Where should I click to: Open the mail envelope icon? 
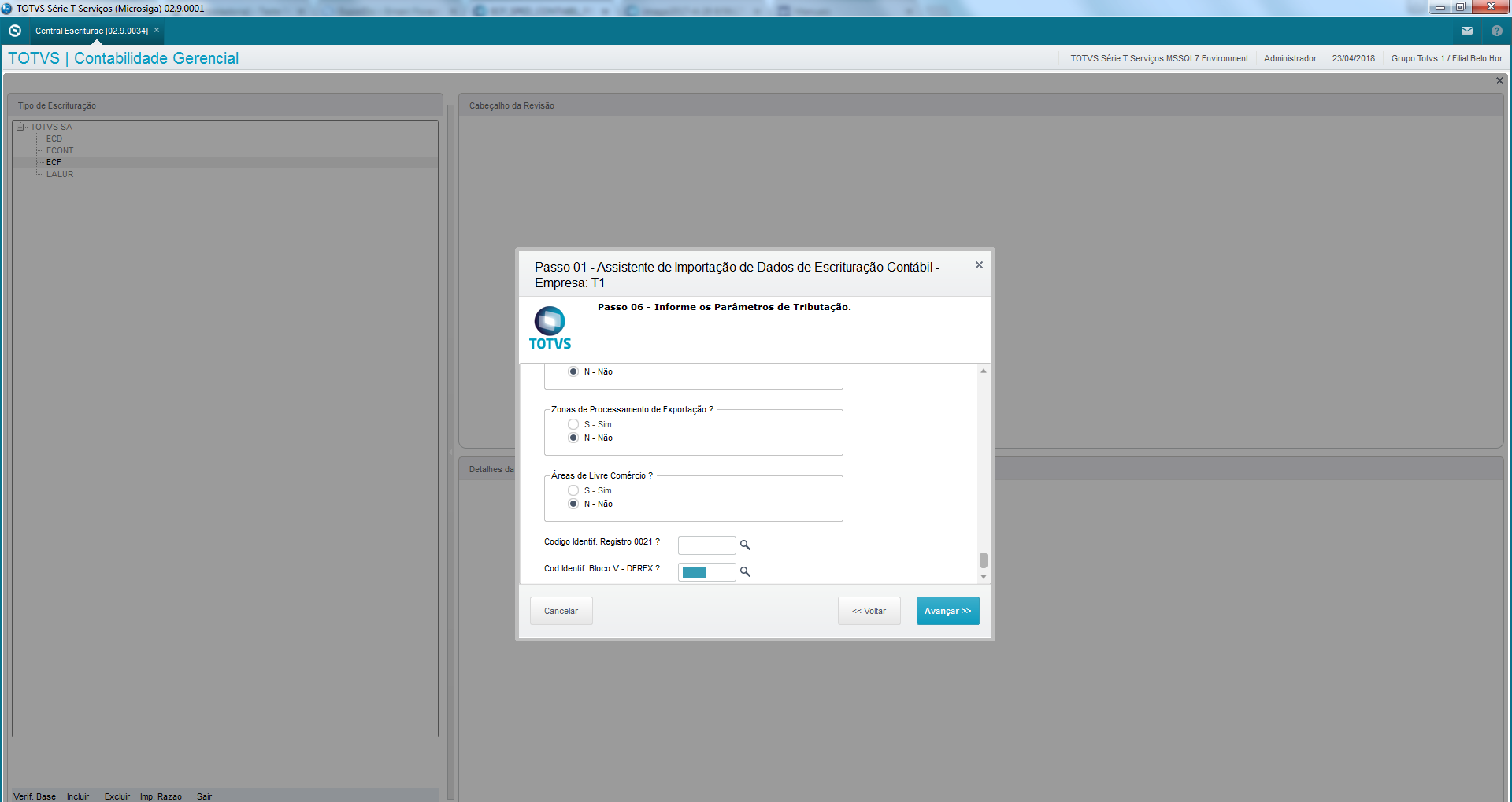pos(1467,31)
